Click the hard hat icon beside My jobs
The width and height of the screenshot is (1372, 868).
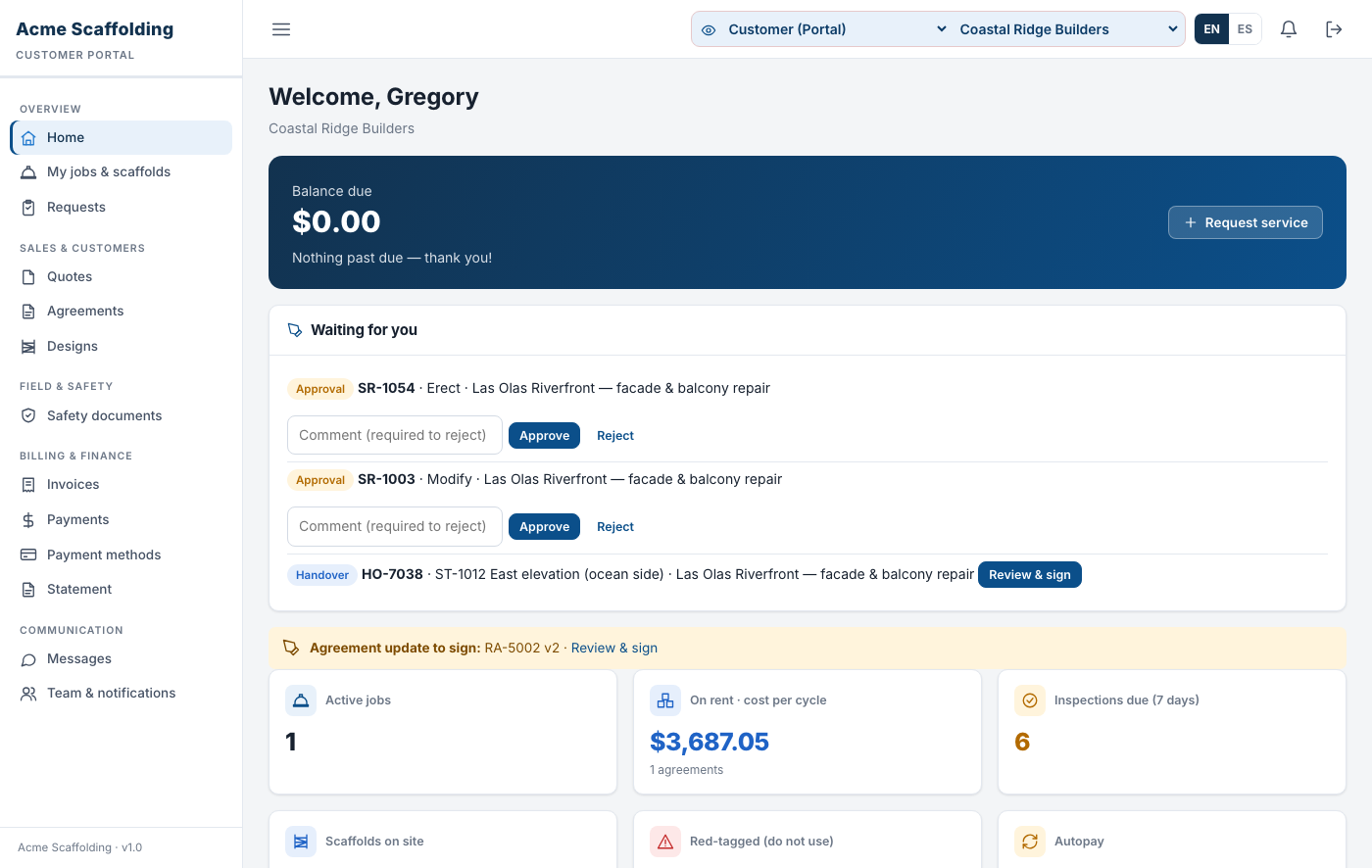click(x=28, y=172)
